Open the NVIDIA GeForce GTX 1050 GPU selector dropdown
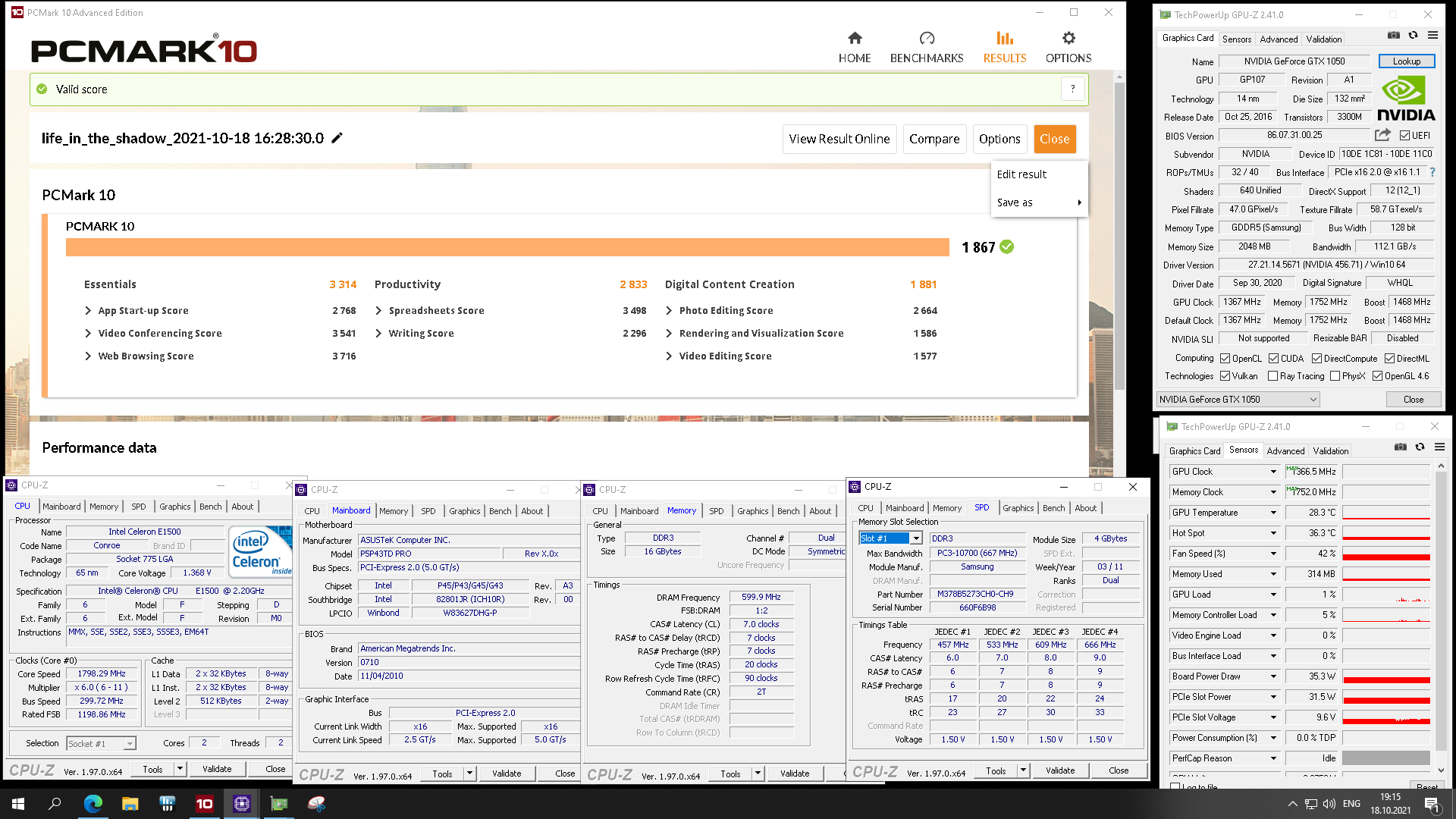The height and width of the screenshot is (819, 1456). pyautogui.click(x=1238, y=399)
